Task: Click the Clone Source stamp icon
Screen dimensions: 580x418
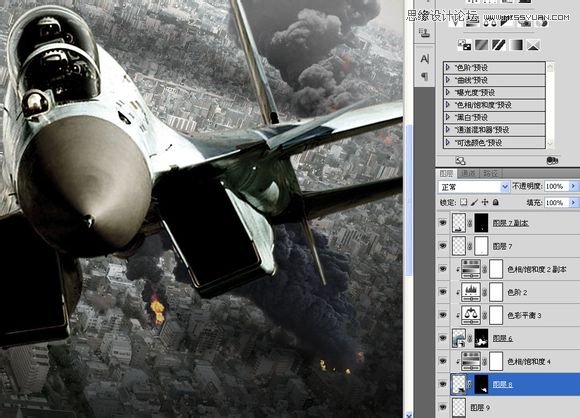Action: click(425, 33)
